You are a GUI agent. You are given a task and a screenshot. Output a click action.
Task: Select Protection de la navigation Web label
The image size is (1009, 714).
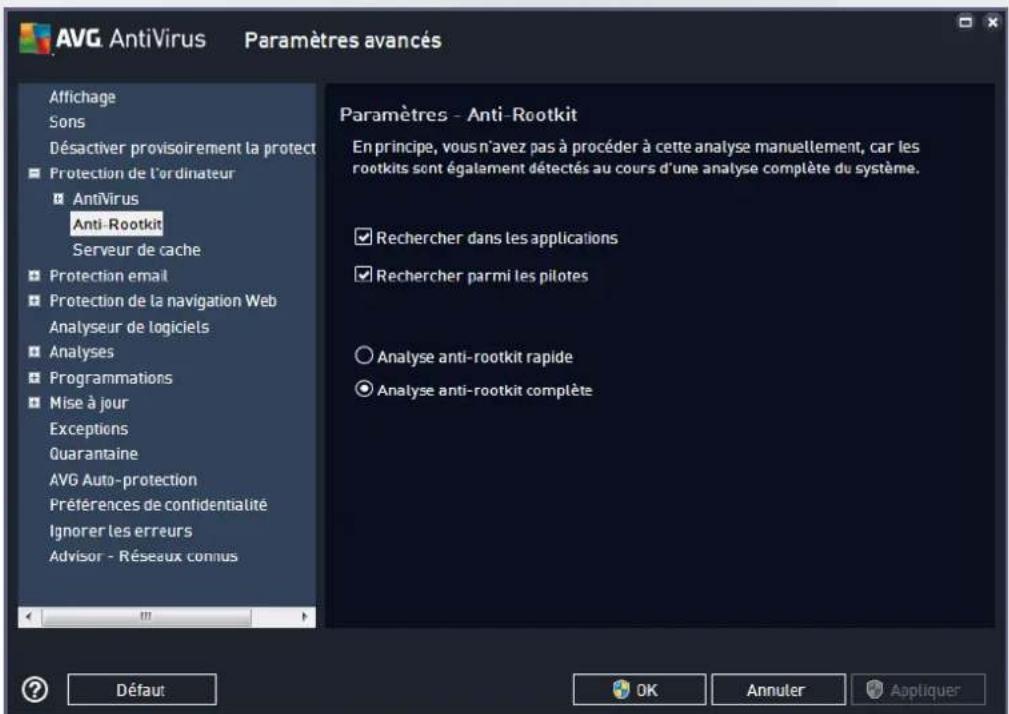click(162, 301)
